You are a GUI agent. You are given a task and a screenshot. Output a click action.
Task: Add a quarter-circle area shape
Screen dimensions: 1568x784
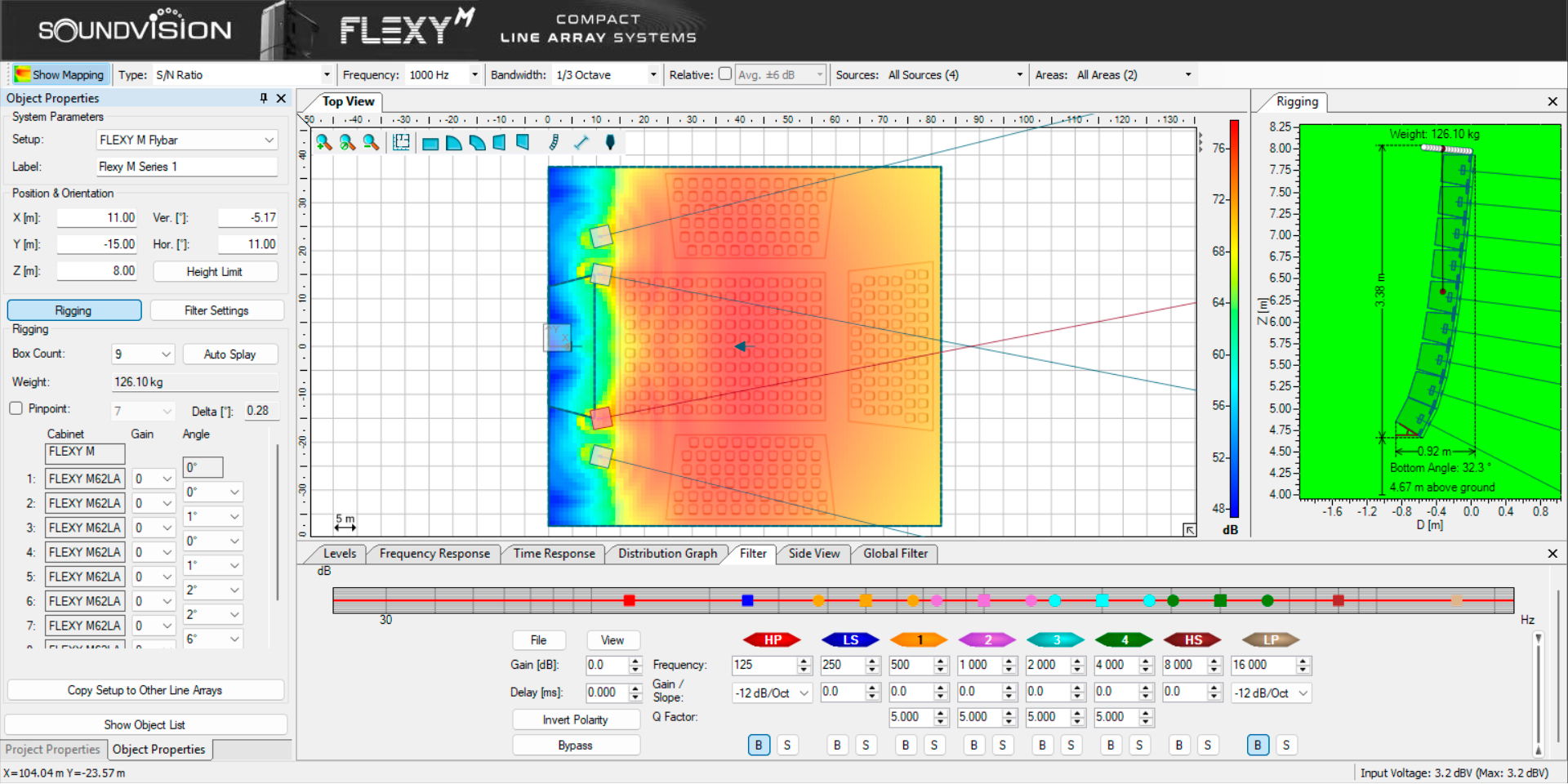pos(454,144)
